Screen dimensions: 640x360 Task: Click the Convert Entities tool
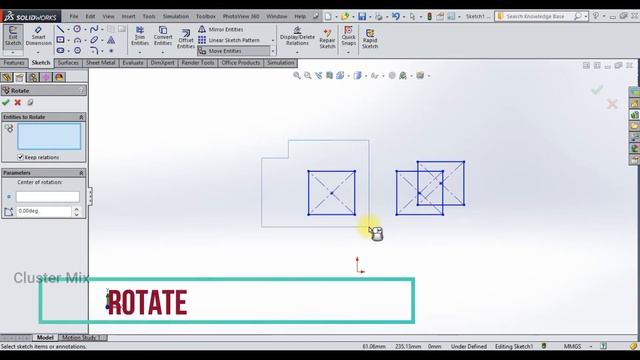point(162,36)
